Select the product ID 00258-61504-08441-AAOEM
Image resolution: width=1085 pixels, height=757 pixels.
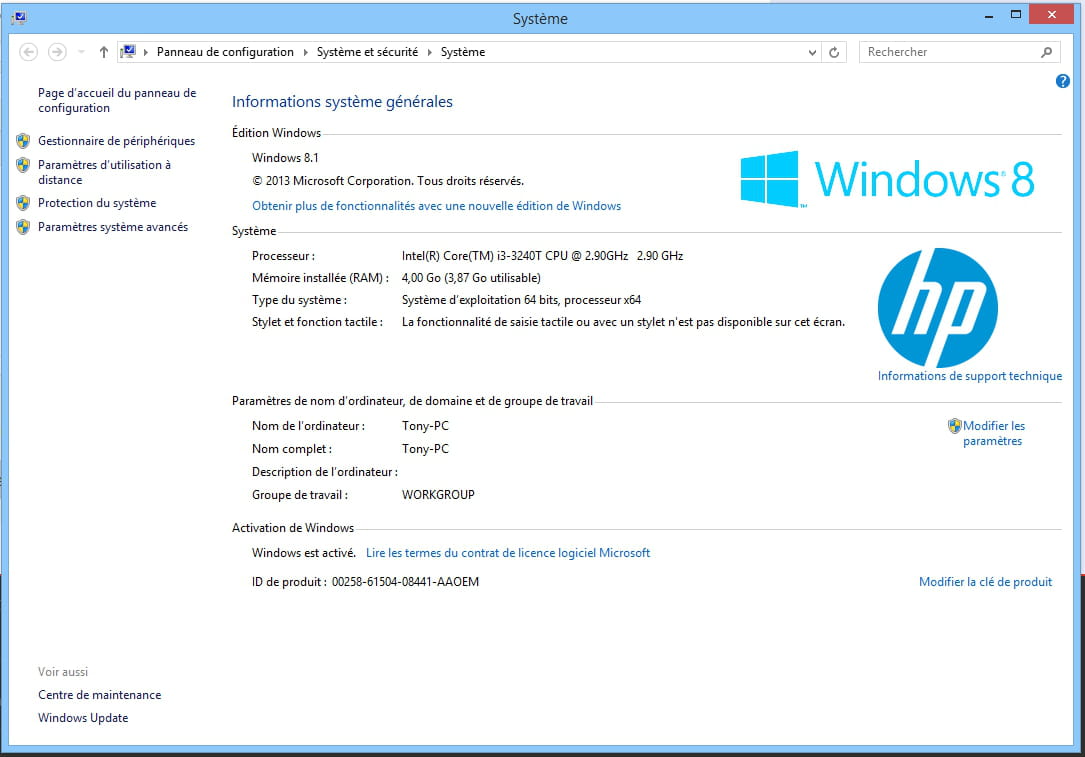(x=405, y=582)
